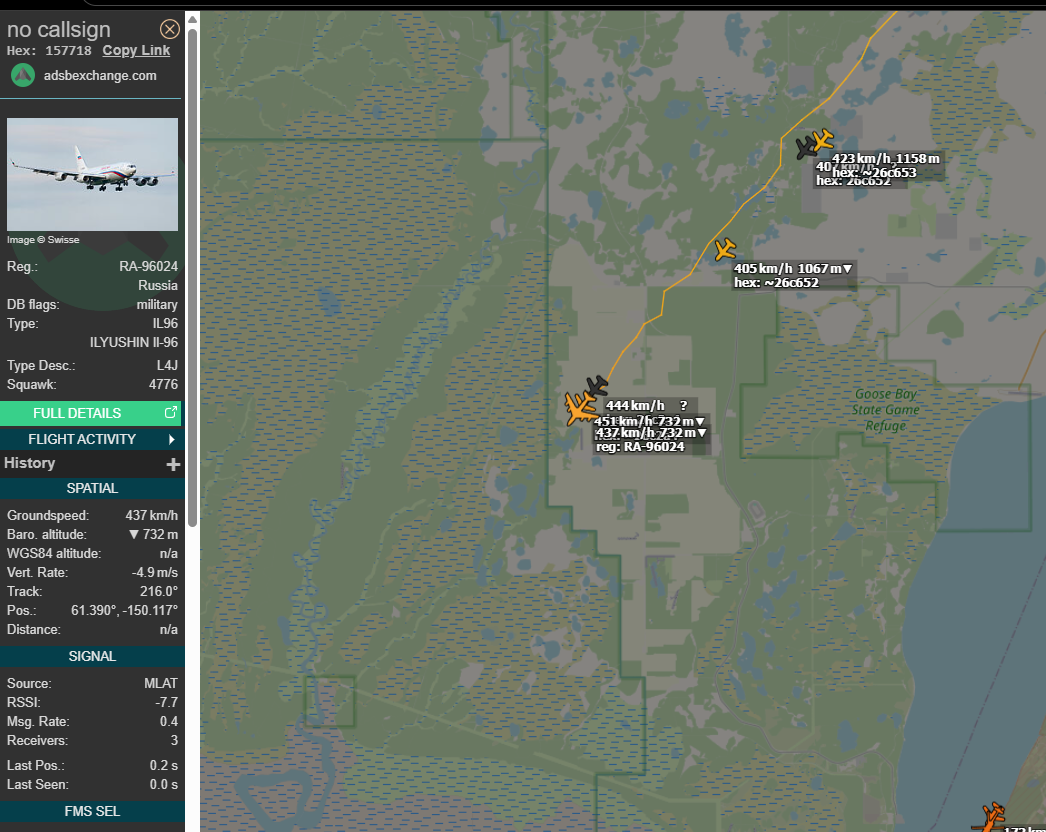The image size is (1046, 832).
Task: Click the registration value RA-96024
Action: coord(148,267)
